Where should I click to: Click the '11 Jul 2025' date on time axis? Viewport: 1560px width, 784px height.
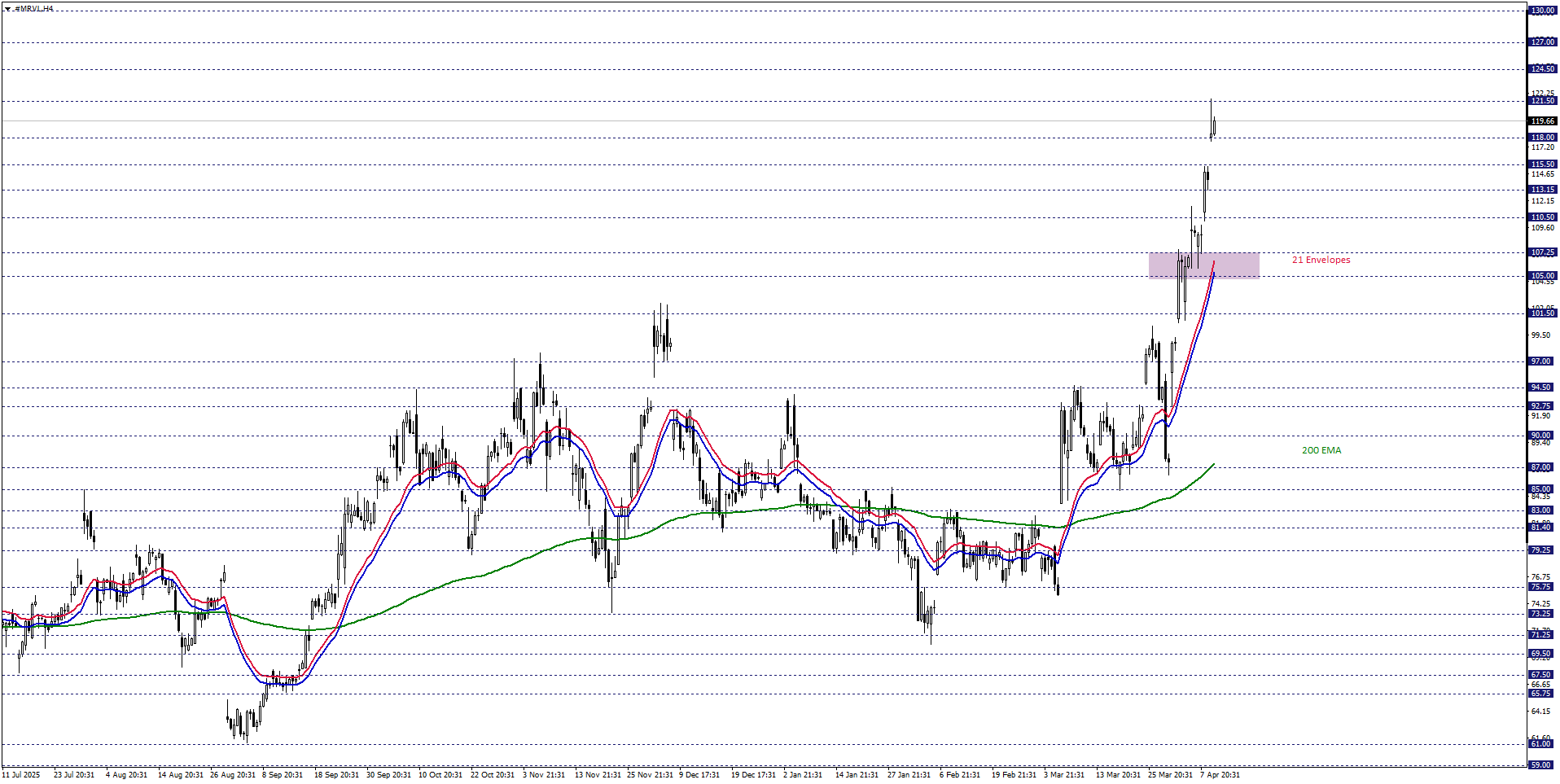click(20, 774)
